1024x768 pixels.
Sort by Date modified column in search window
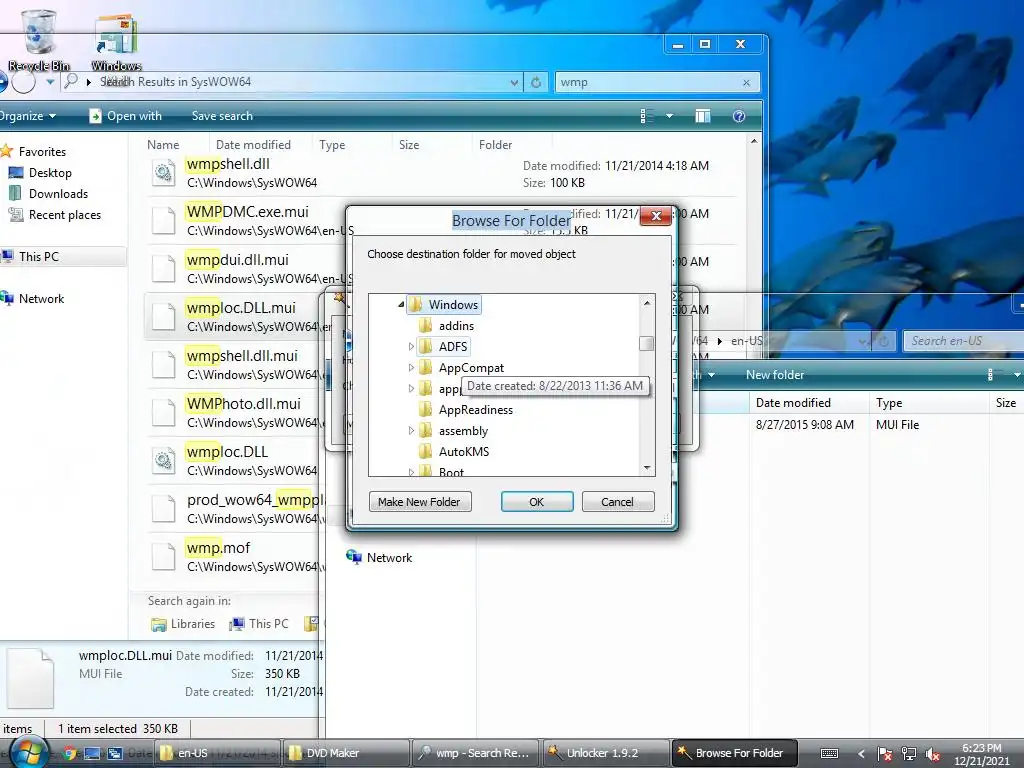click(x=253, y=144)
